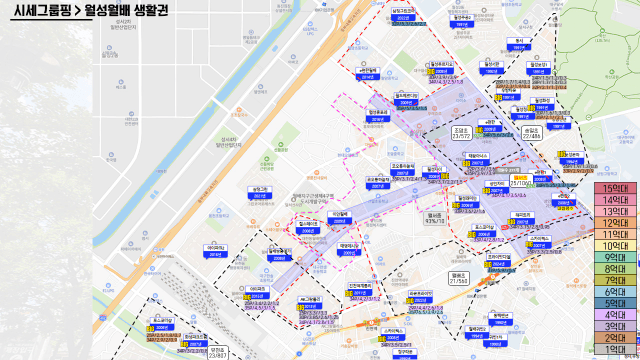The image size is (640, 360).
Task: Open the 스카이렉스 2007년 apartment marker
Action: click(x=540, y=242)
